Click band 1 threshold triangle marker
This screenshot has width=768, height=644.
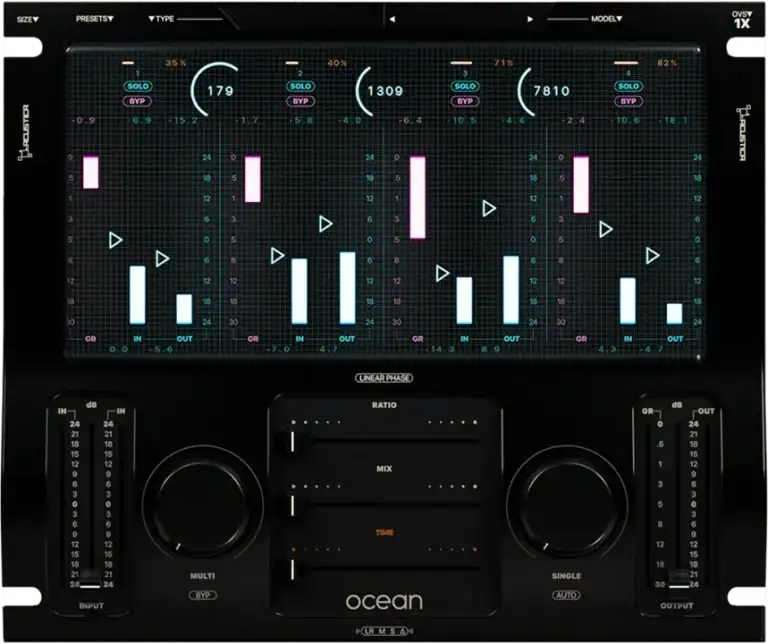115,240
